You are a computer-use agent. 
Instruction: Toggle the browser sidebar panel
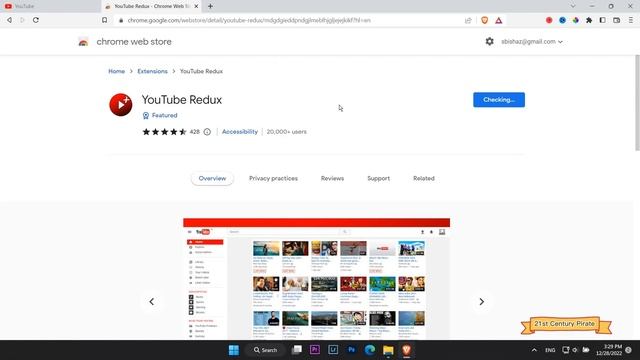coord(602,20)
